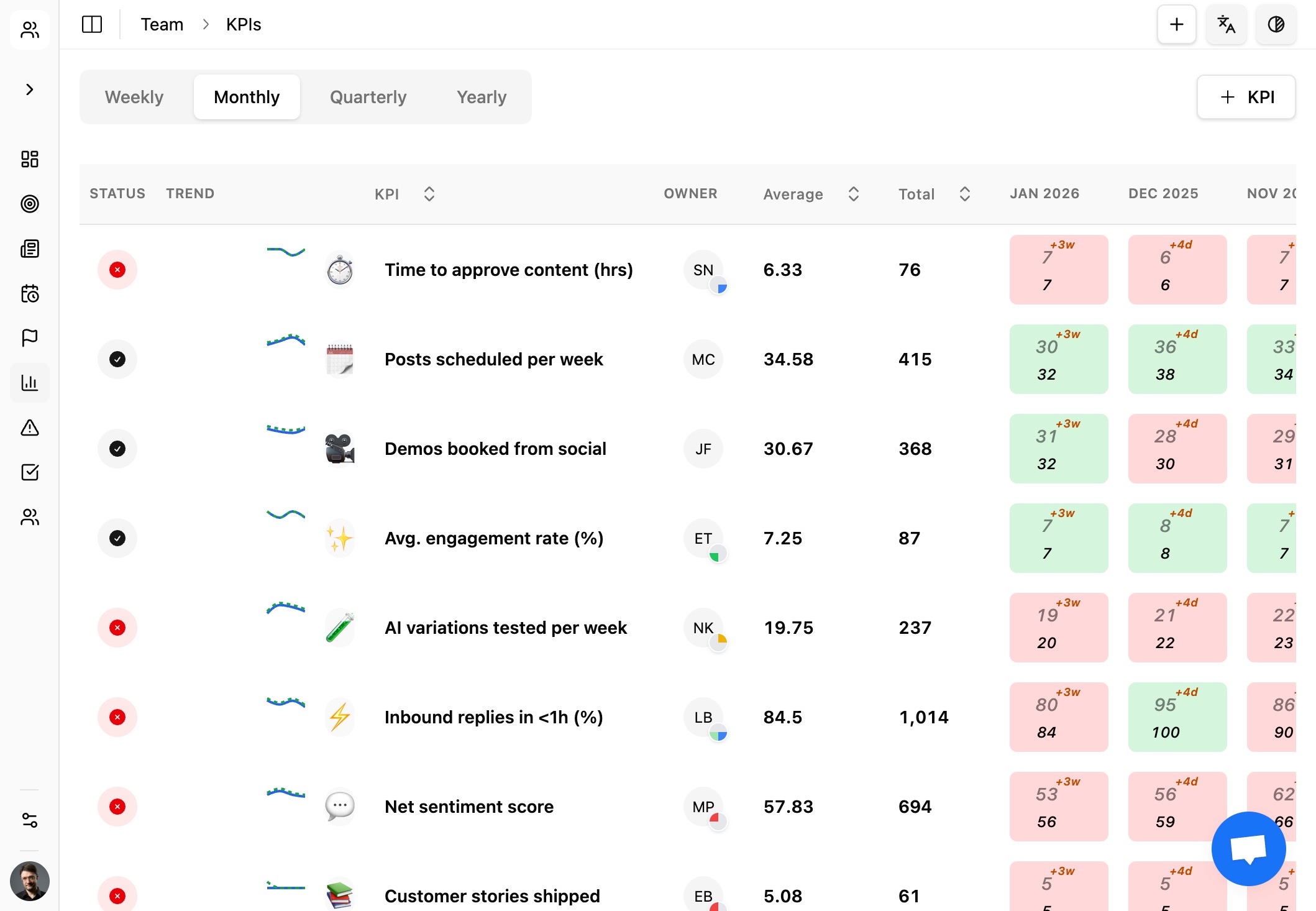
Task: Open the blue chat support bubble
Action: 1248,848
